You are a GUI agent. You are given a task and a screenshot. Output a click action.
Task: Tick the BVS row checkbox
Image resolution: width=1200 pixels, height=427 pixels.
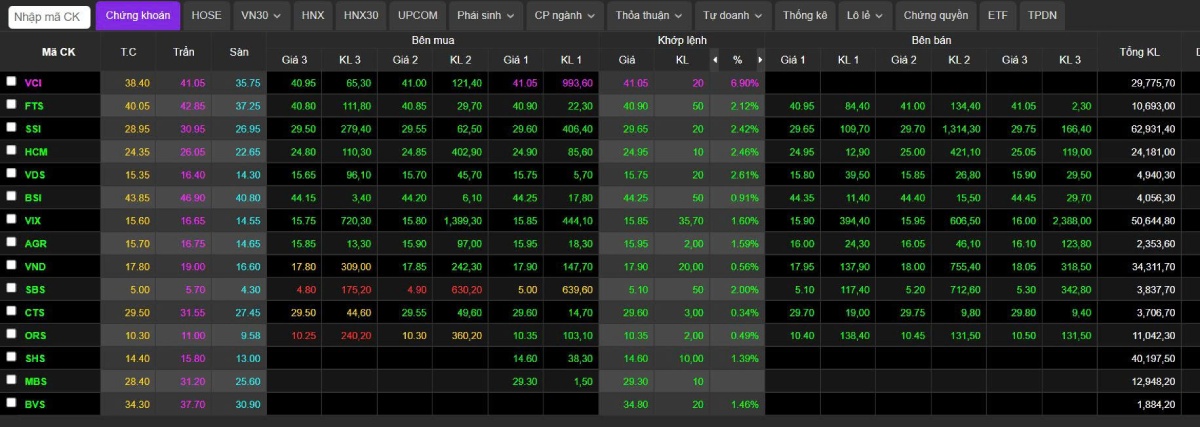pyautogui.click(x=11, y=403)
